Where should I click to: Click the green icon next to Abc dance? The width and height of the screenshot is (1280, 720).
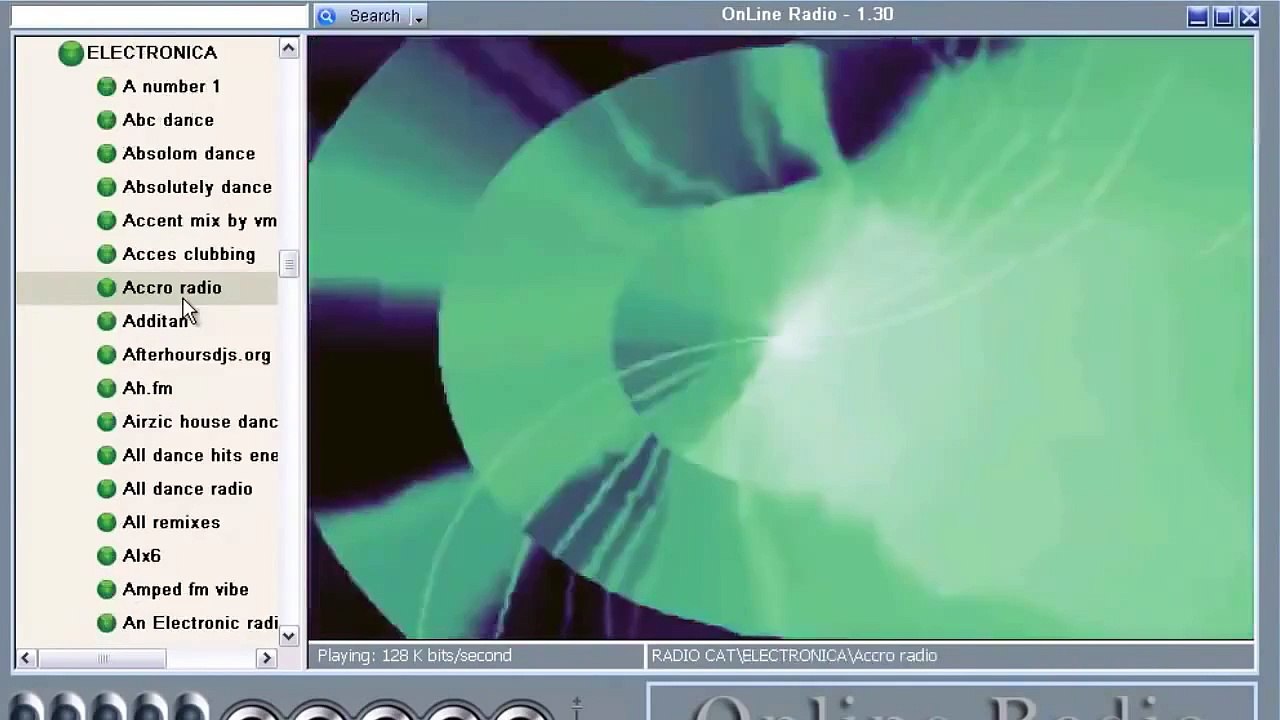click(x=107, y=120)
